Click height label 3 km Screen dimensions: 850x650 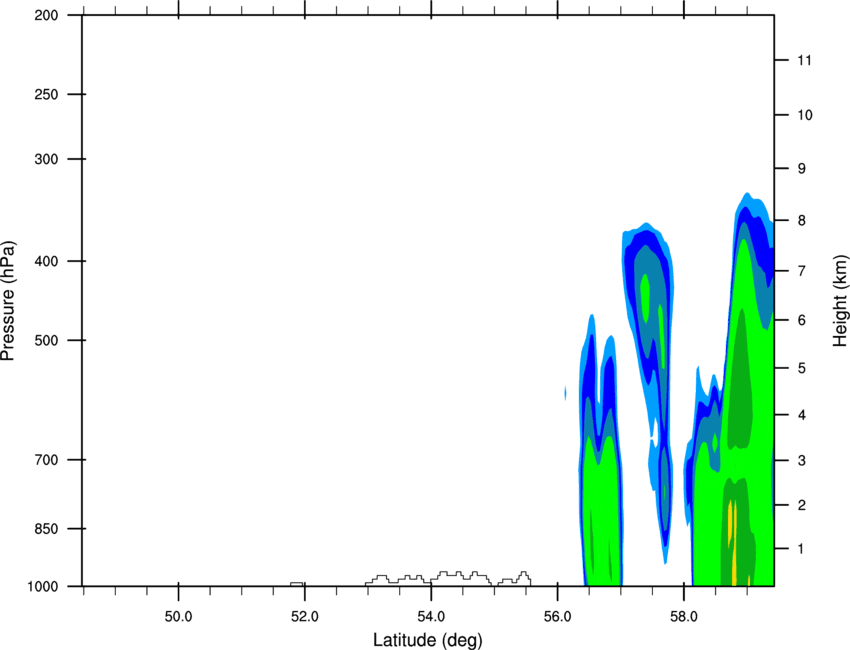pyautogui.click(x=802, y=461)
